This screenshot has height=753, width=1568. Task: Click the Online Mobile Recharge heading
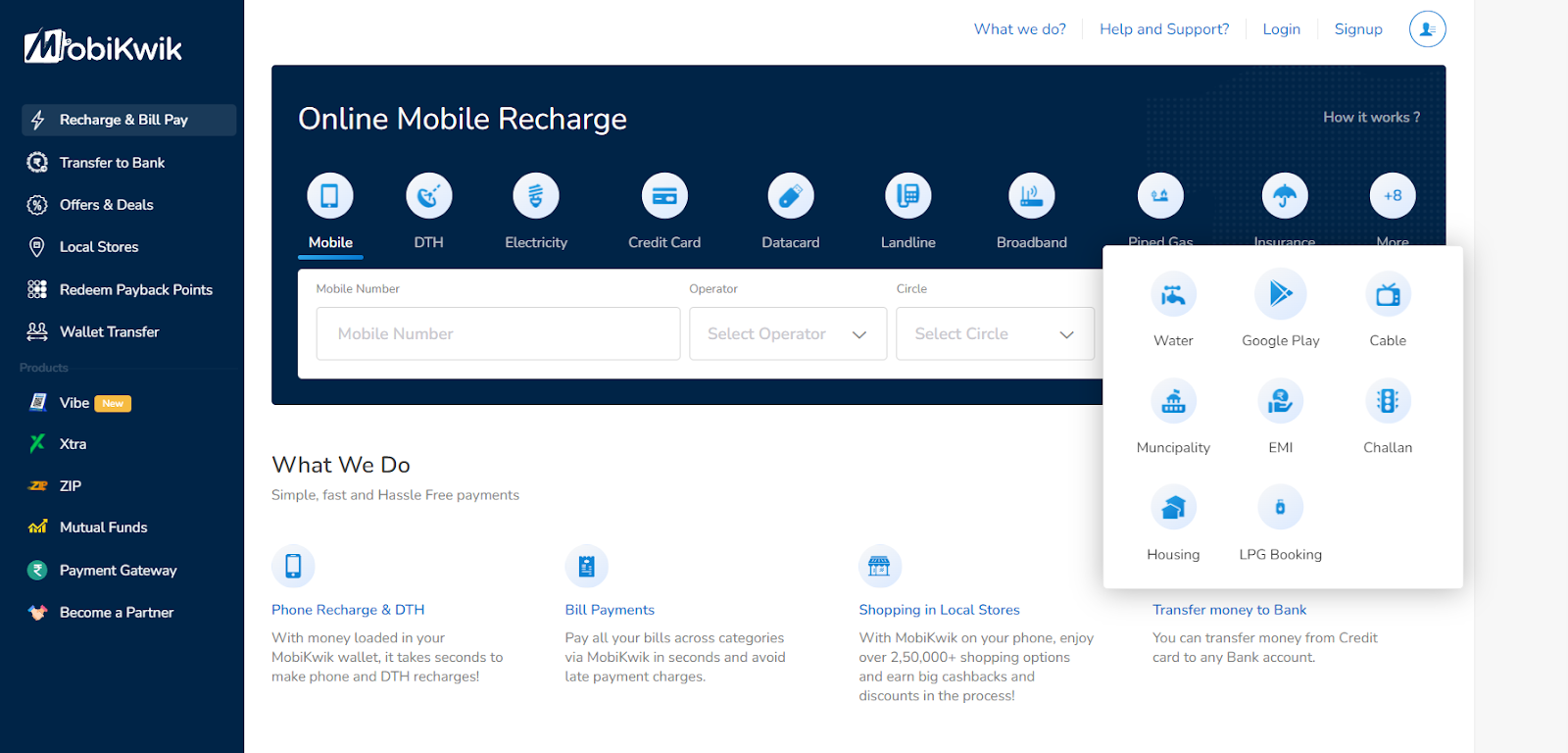click(463, 119)
